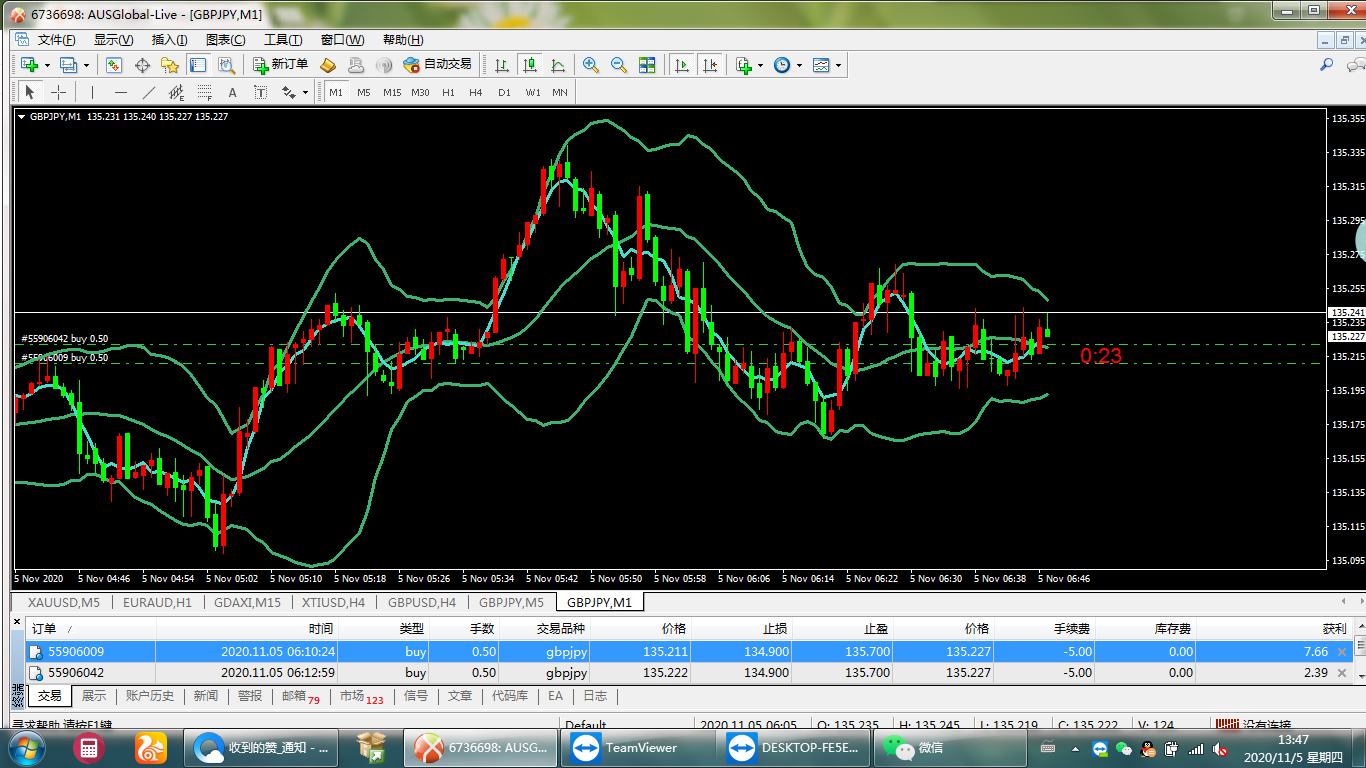Switch the chart to bar chart mode
Image resolution: width=1366 pixels, height=768 pixels.
coord(502,65)
